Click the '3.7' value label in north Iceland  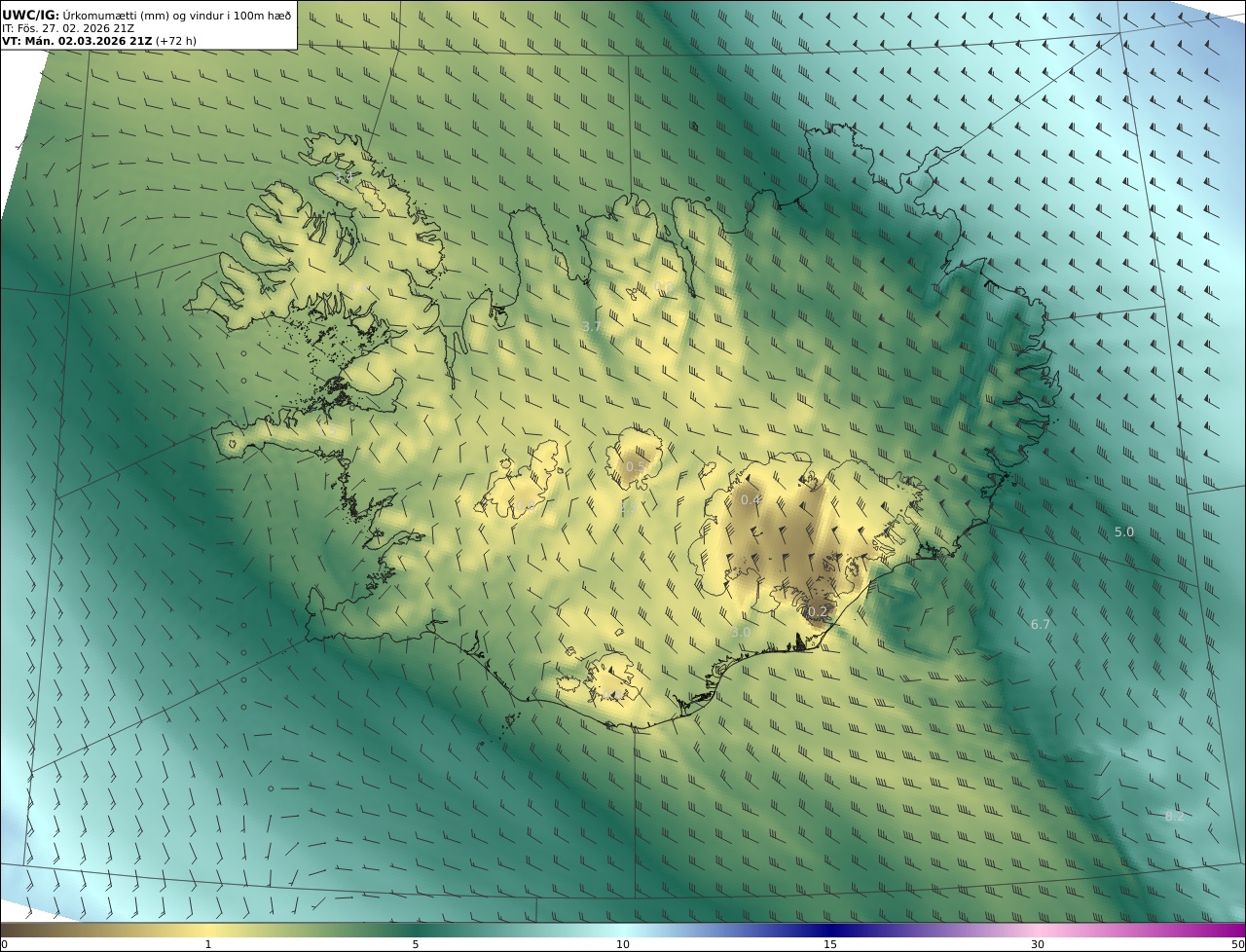click(592, 327)
